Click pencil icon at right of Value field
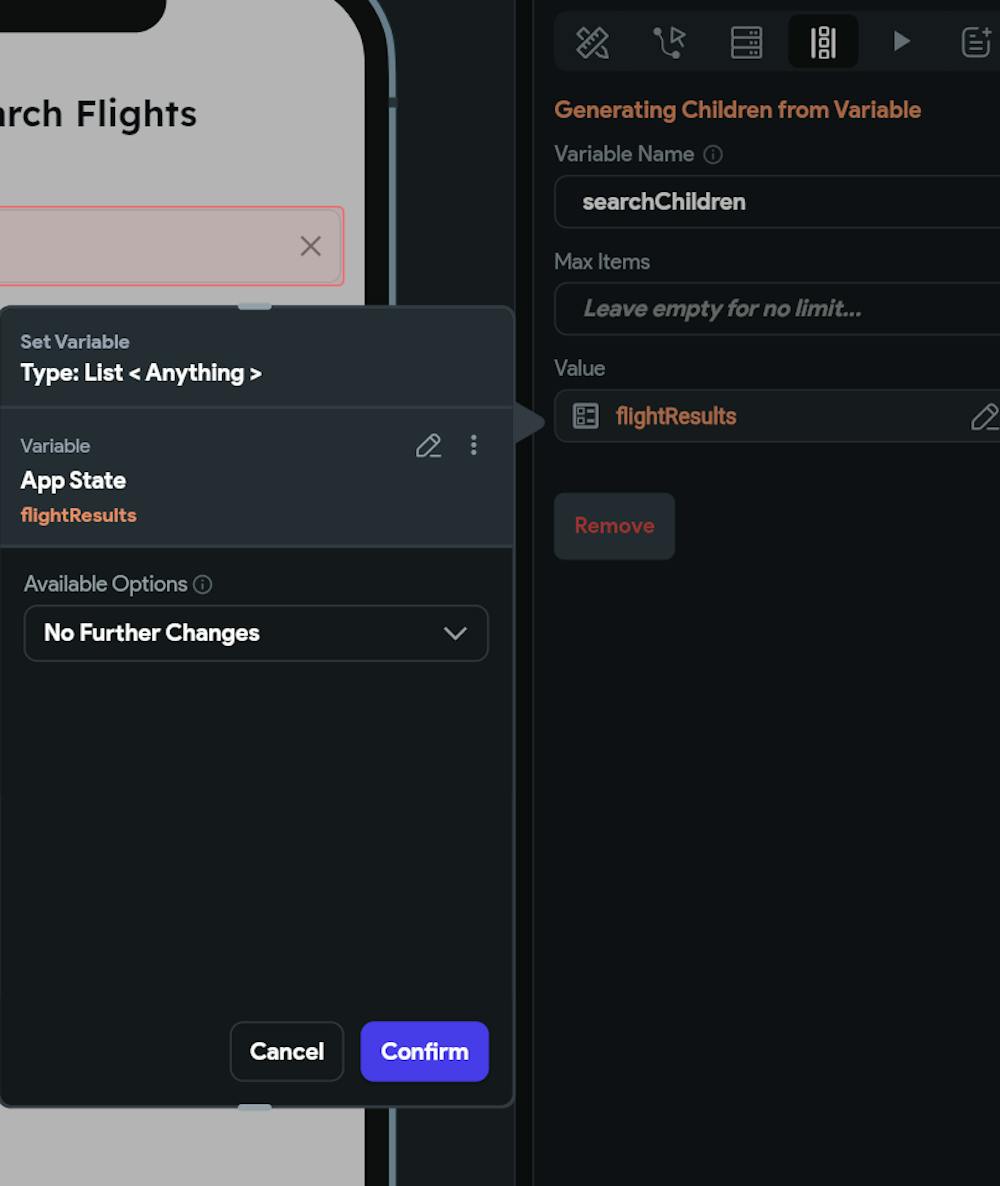Screen dimensions: 1000x1186 [984, 417]
